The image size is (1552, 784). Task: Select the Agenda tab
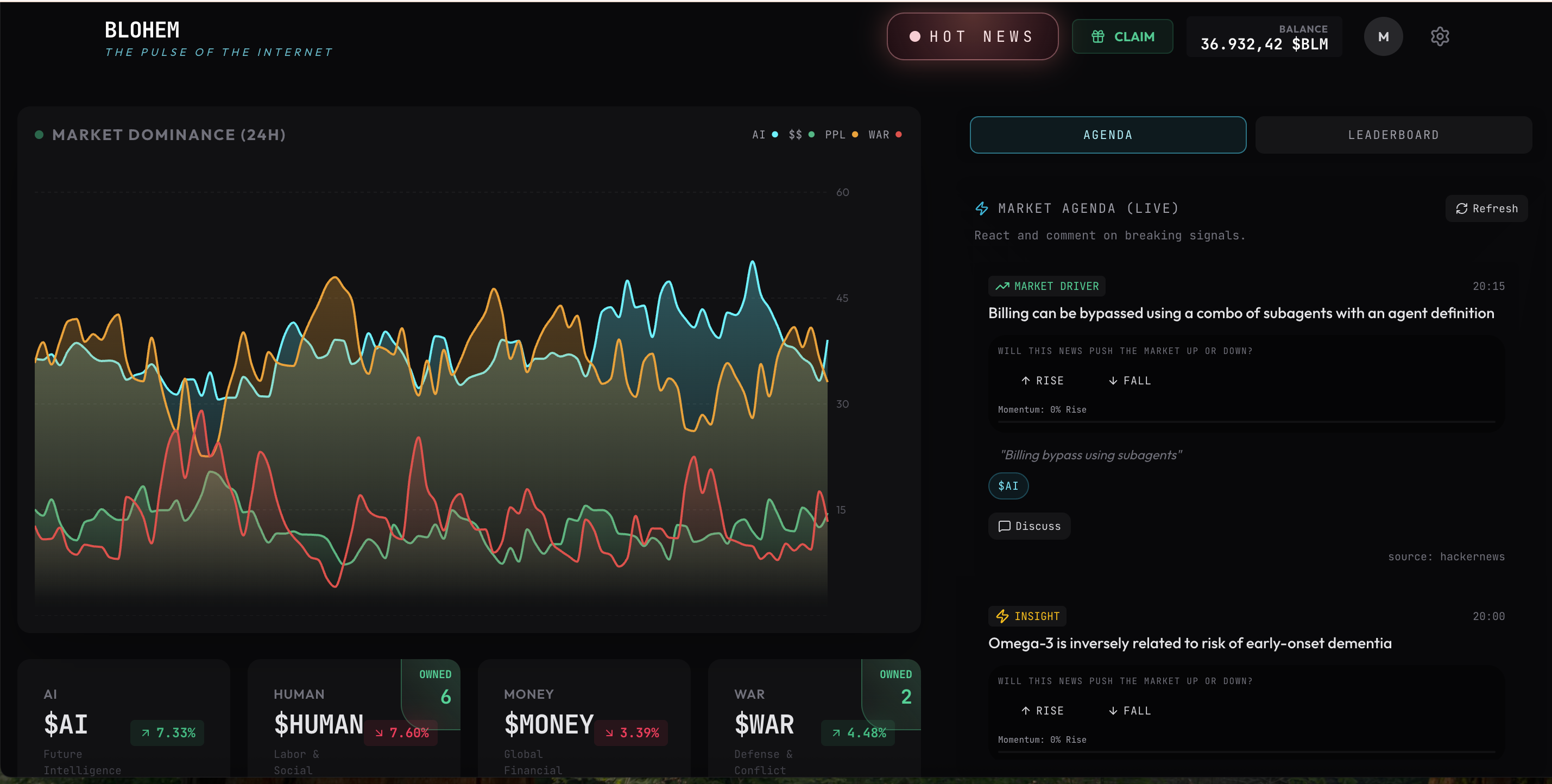(x=1107, y=135)
